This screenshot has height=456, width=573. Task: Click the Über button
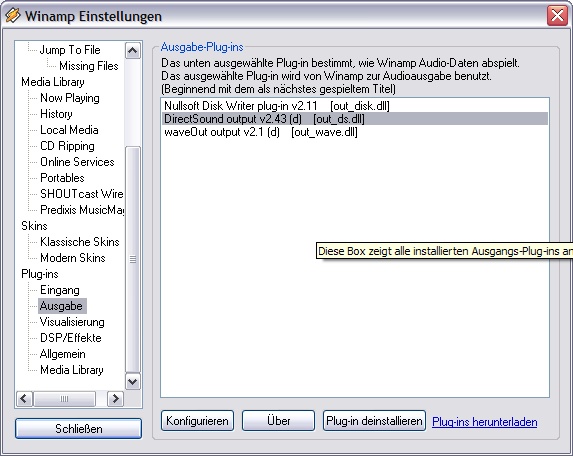click(x=278, y=421)
